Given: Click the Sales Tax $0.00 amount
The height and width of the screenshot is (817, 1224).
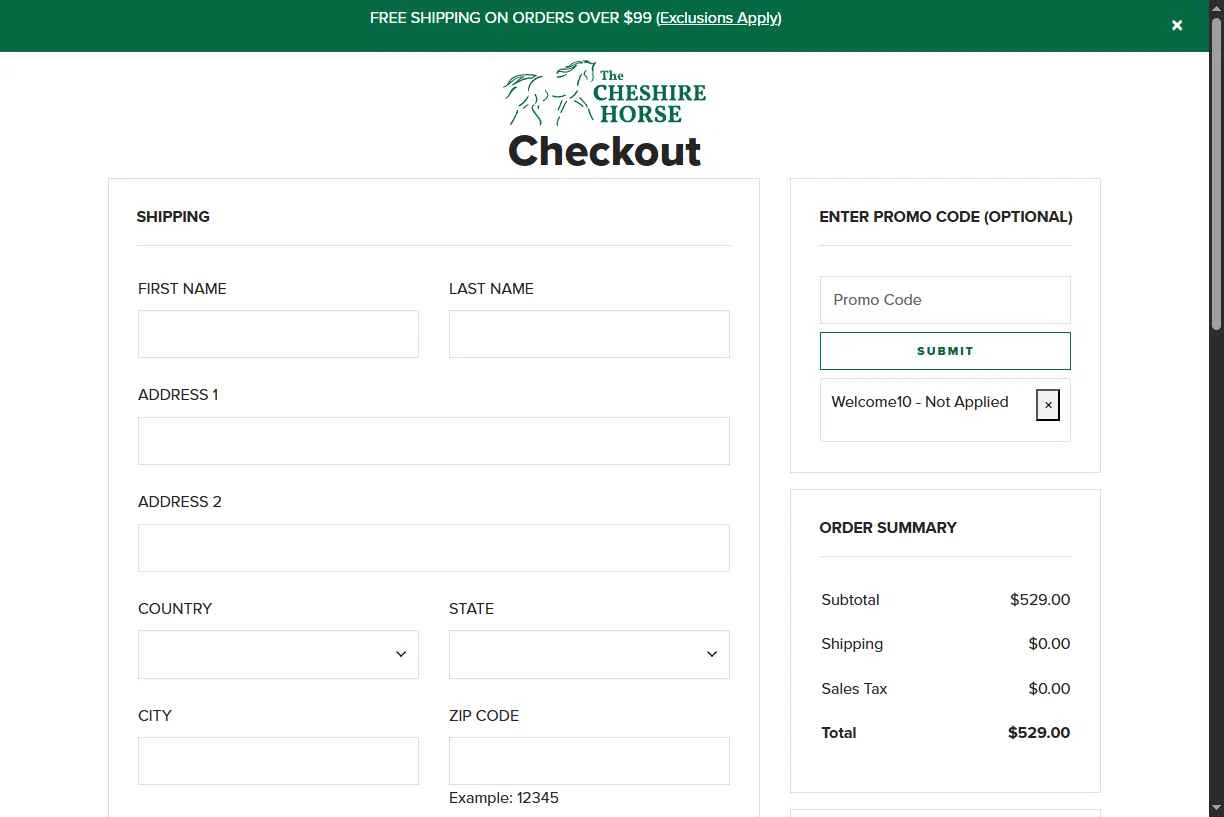Looking at the screenshot, I should pyautogui.click(x=1049, y=689).
